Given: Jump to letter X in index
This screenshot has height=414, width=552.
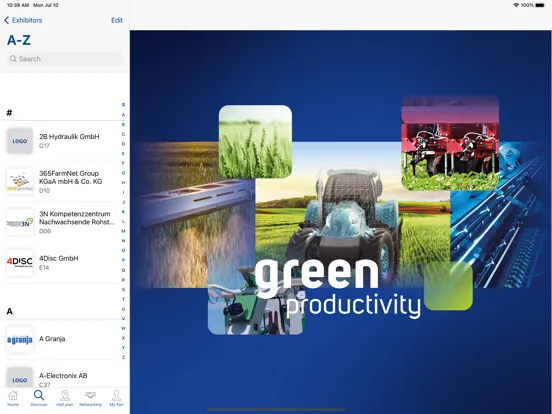Looking at the screenshot, I should (x=123, y=338).
